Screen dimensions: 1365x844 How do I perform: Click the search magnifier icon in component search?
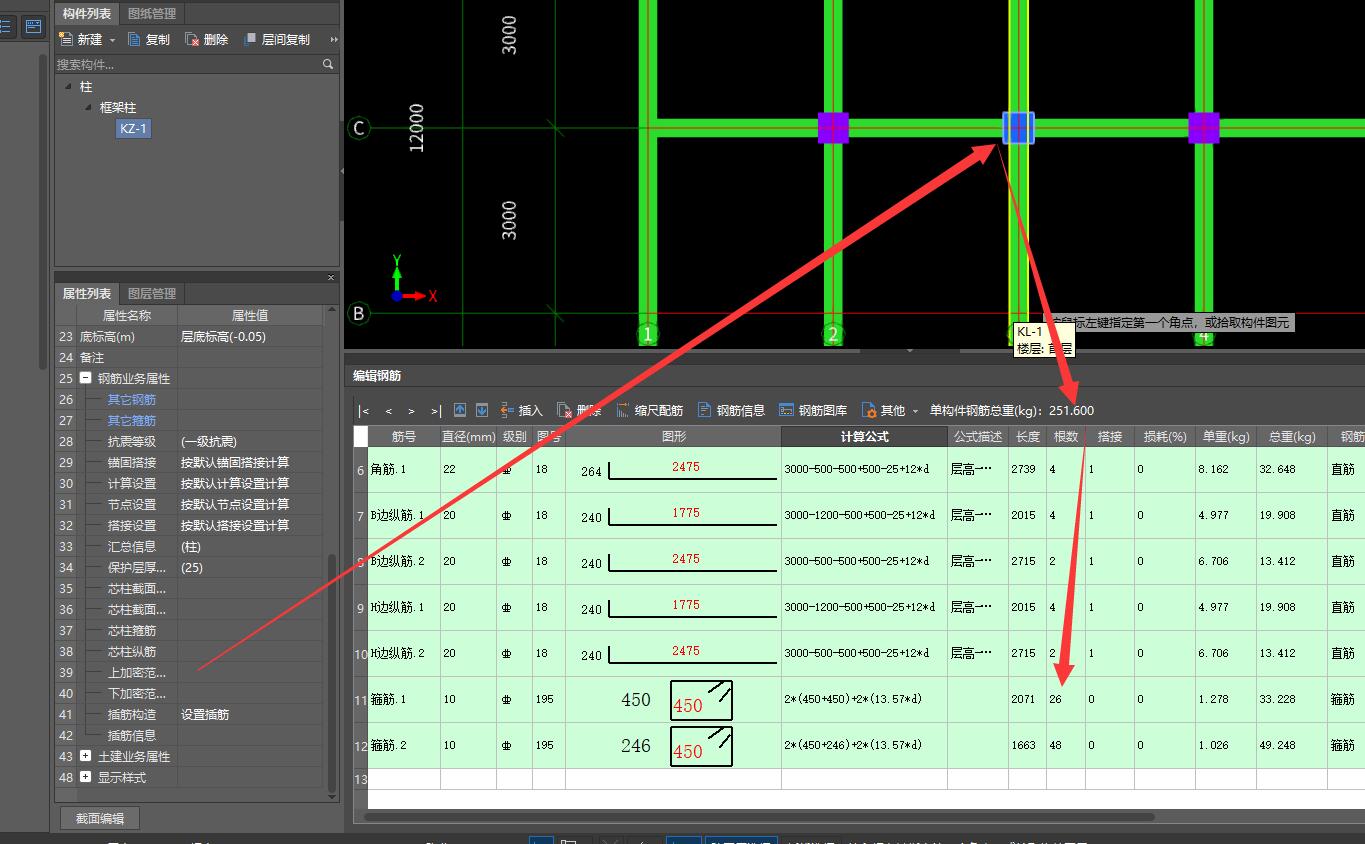pos(328,64)
